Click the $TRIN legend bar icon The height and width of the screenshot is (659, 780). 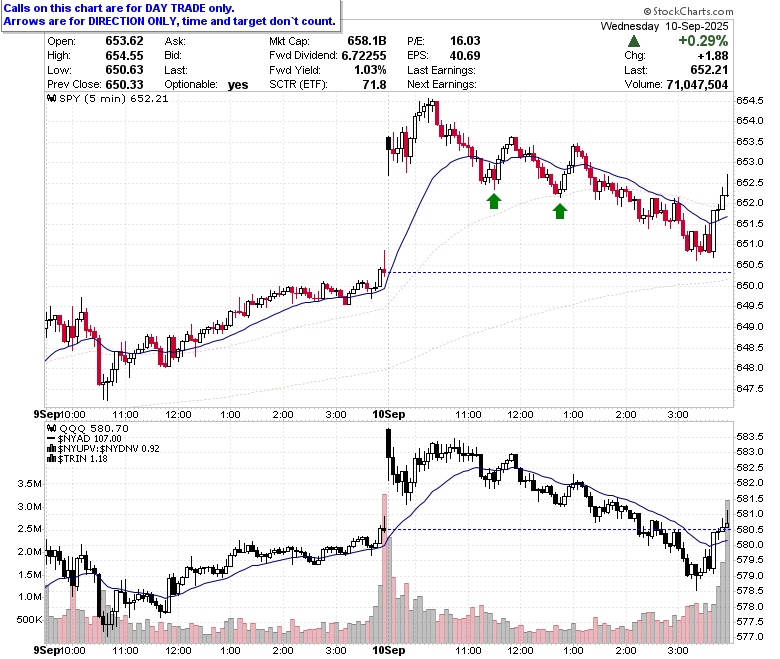[x=51, y=459]
